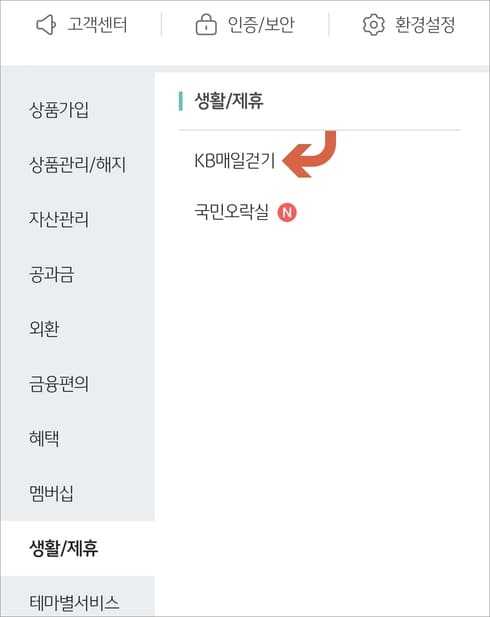Open the 고객센터 text link
The image size is (490, 617).
click(97, 25)
